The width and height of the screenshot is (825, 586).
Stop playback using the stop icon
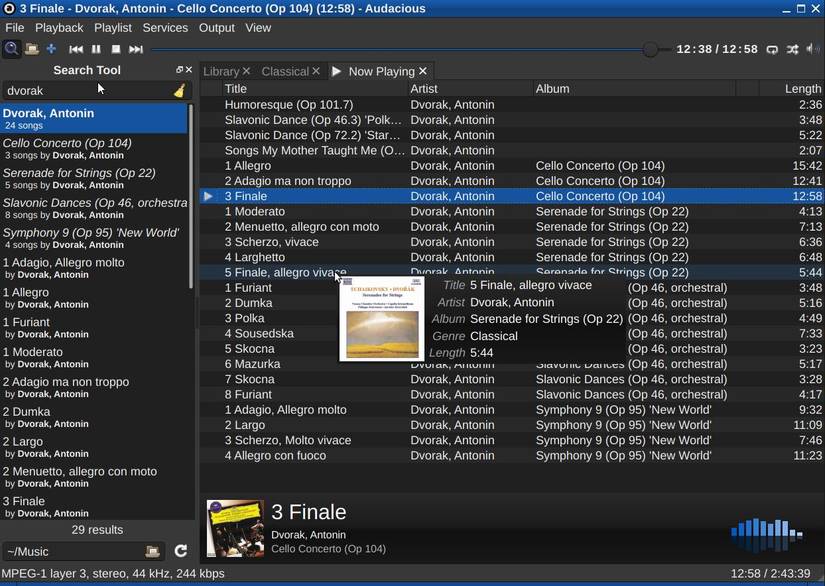point(116,48)
